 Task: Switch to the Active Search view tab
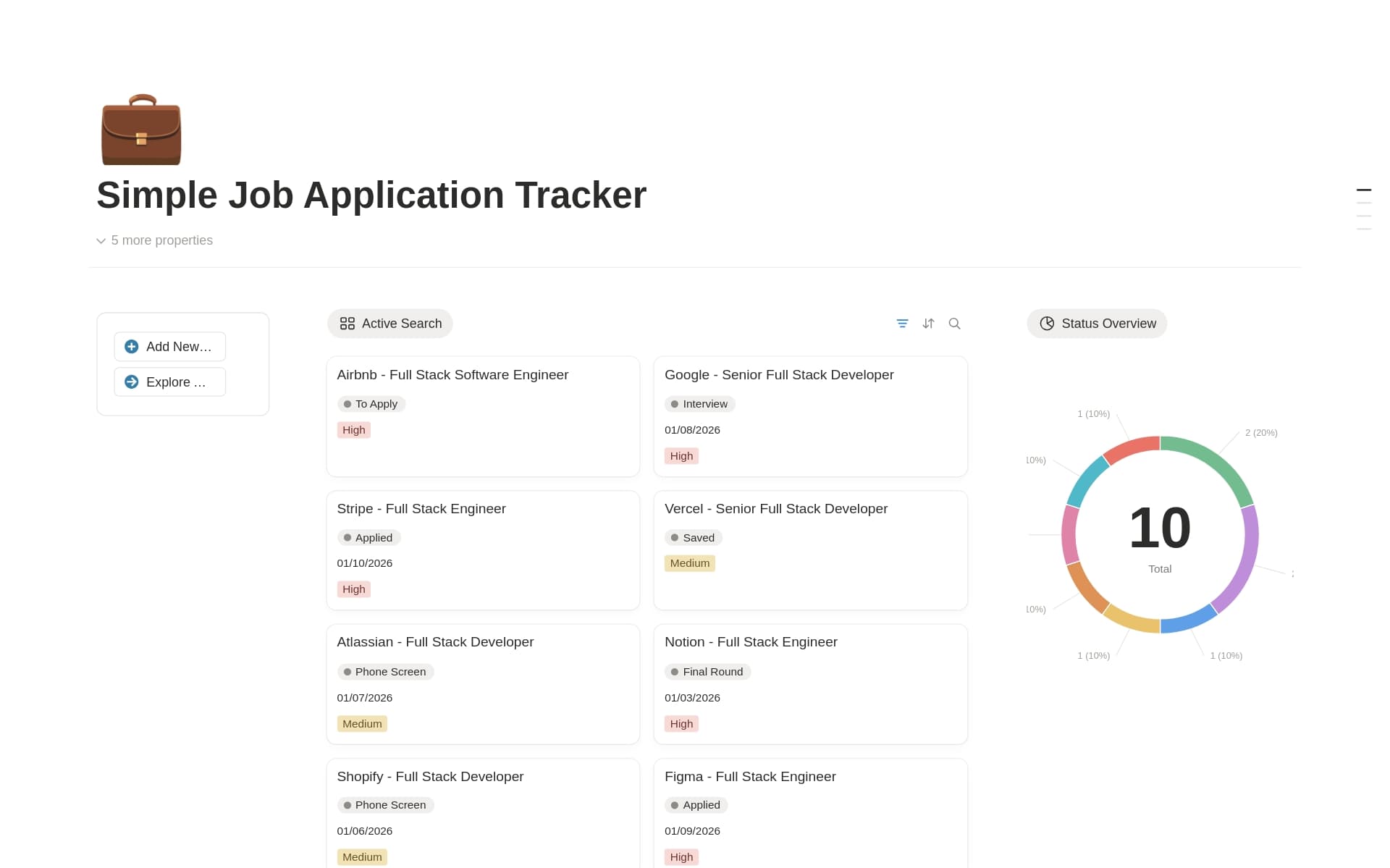tap(390, 324)
